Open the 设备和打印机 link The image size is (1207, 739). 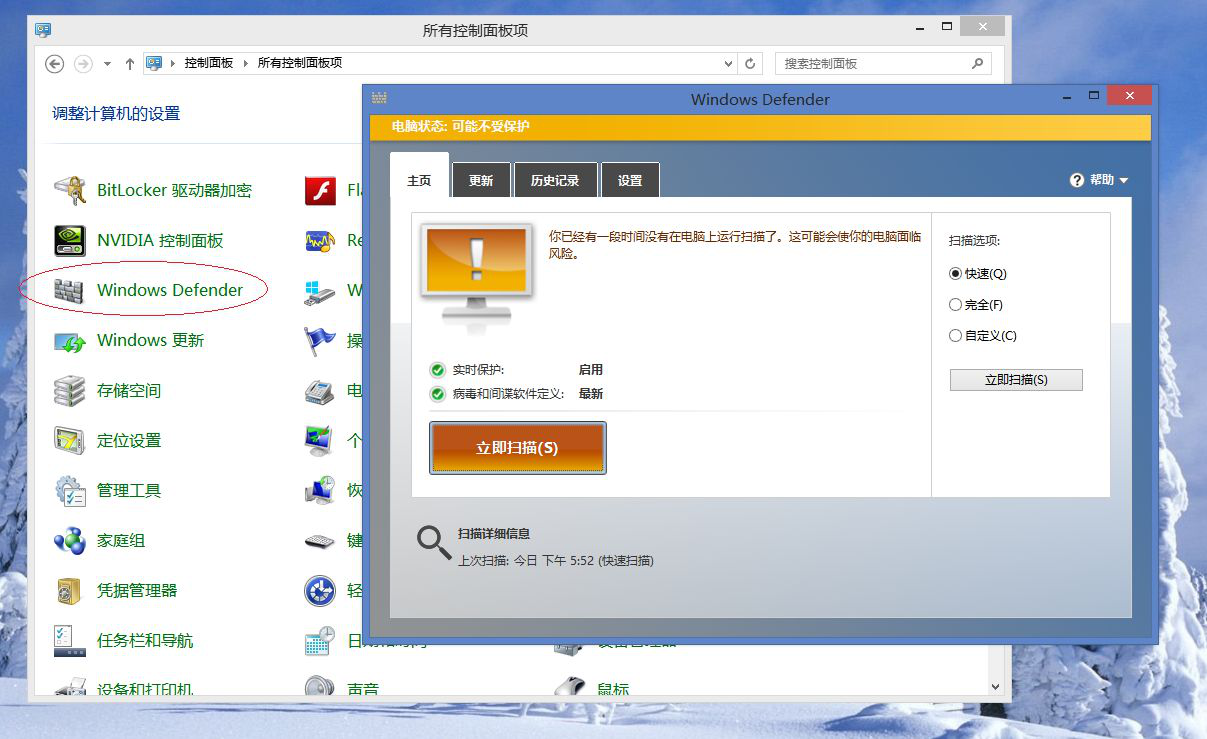tap(145, 689)
